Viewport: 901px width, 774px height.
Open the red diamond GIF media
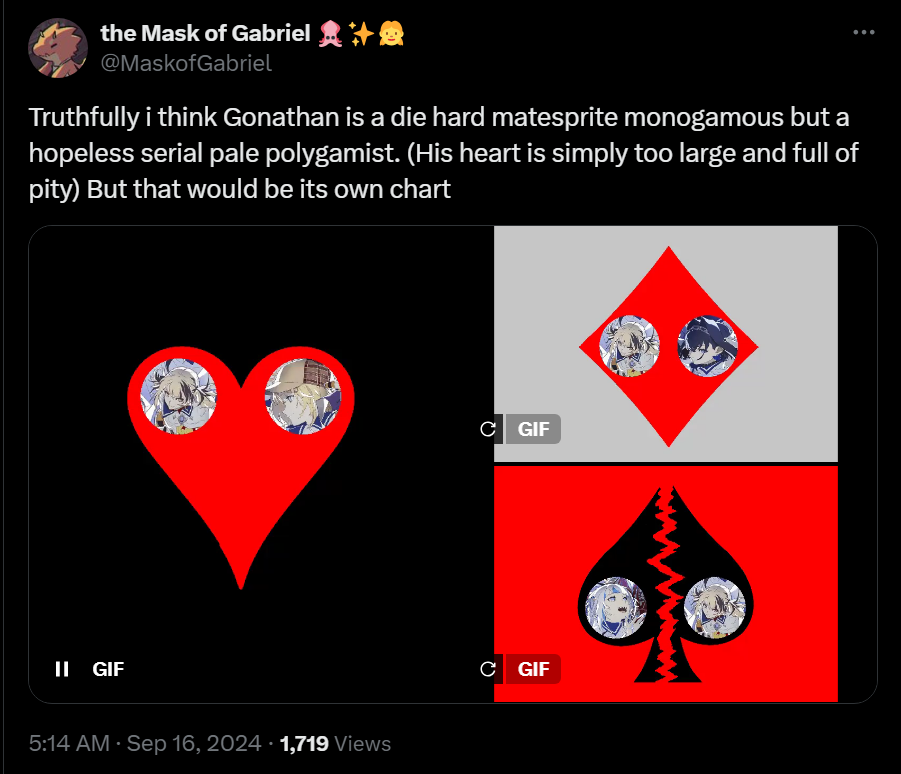click(666, 344)
